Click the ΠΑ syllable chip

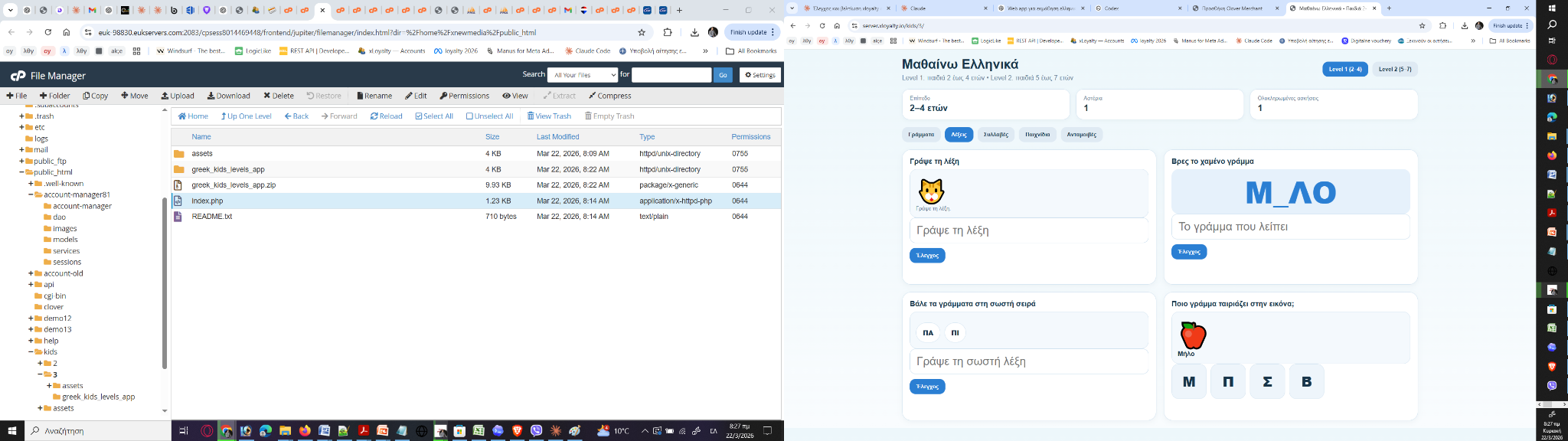(x=928, y=332)
